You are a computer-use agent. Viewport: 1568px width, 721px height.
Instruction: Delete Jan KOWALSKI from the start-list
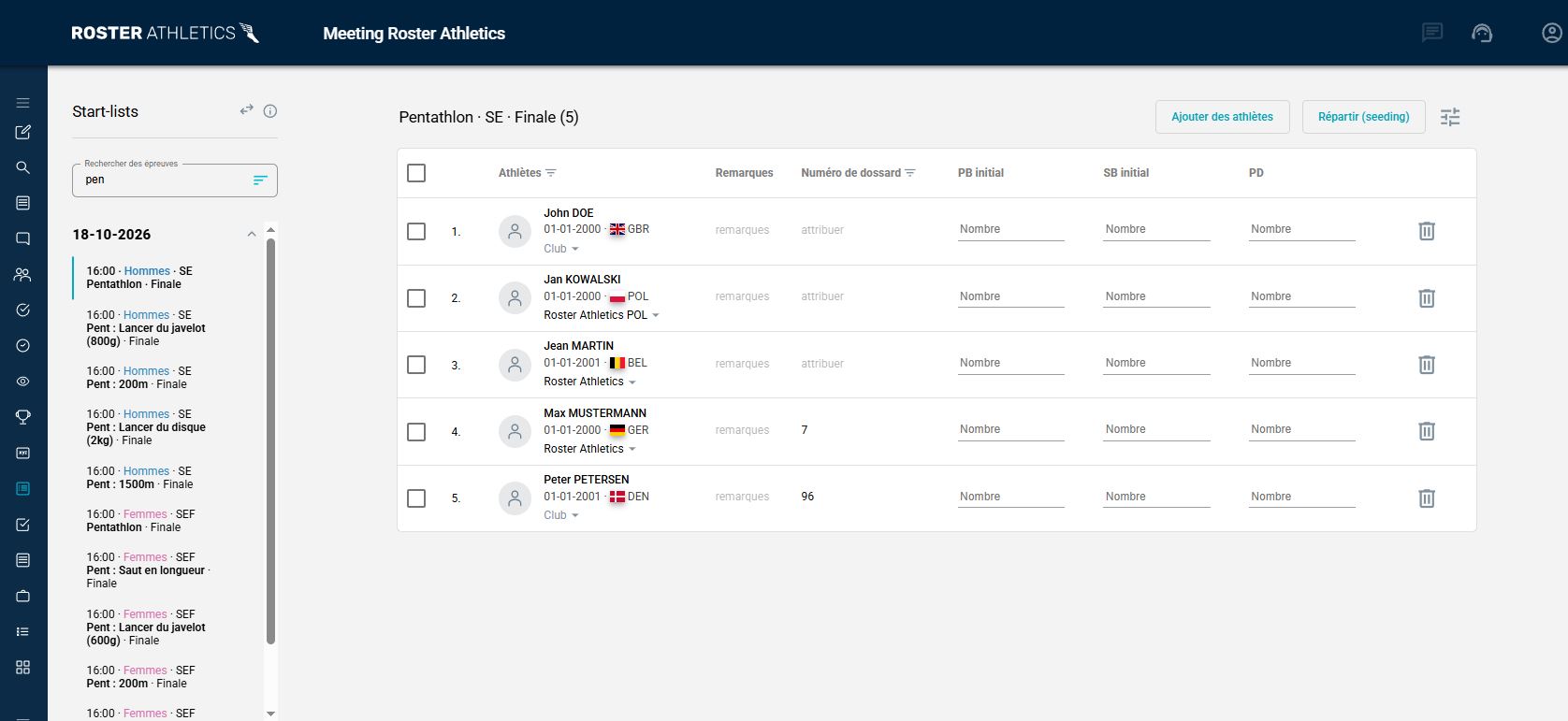tap(1427, 298)
